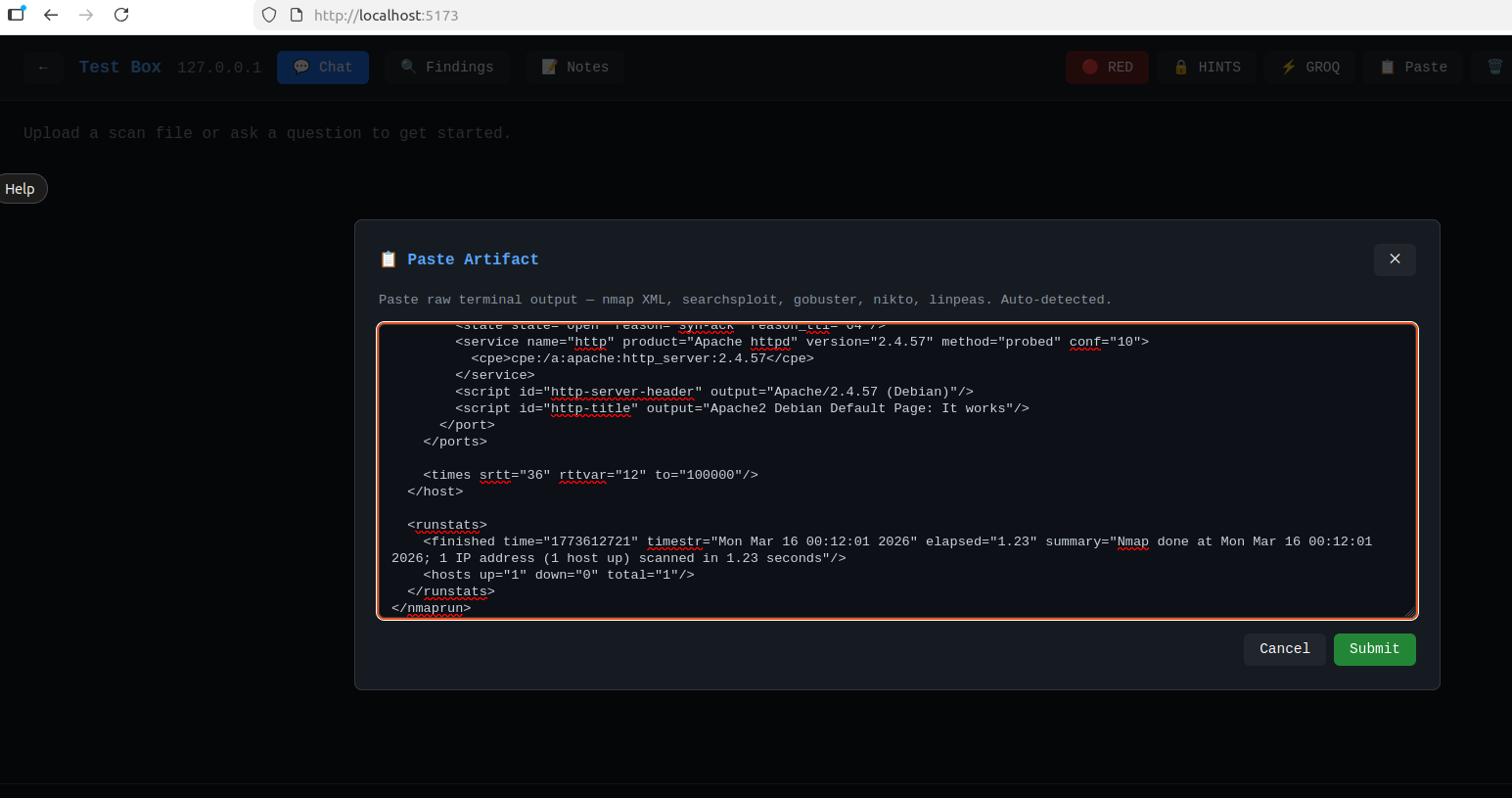Viewport: 1512px width, 798px height.
Task: Open the Notes tab
Action: click(x=575, y=68)
